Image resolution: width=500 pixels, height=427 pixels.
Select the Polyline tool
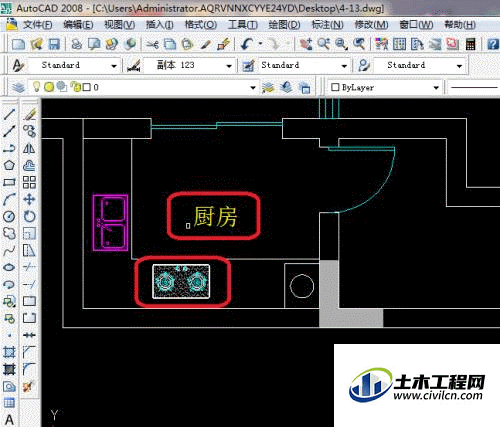click(9, 148)
